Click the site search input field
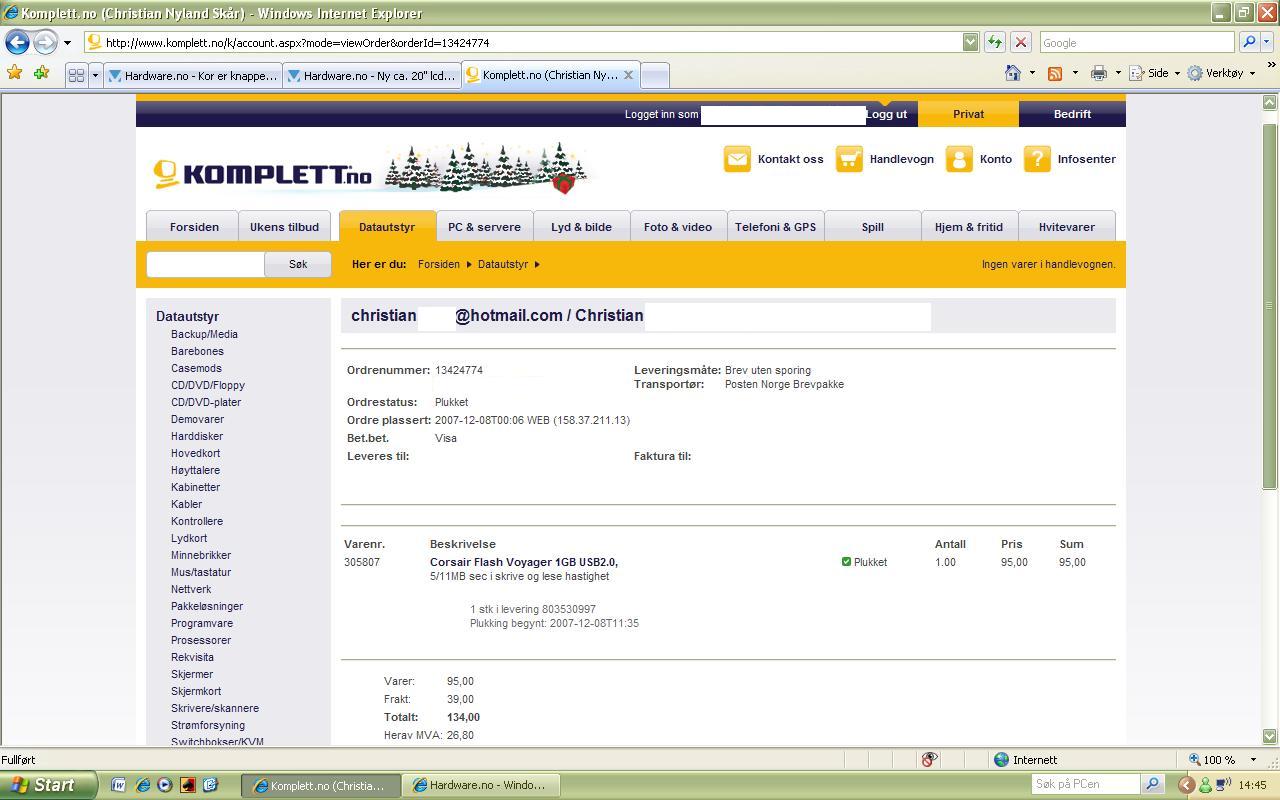The height and width of the screenshot is (800, 1280). point(205,264)
